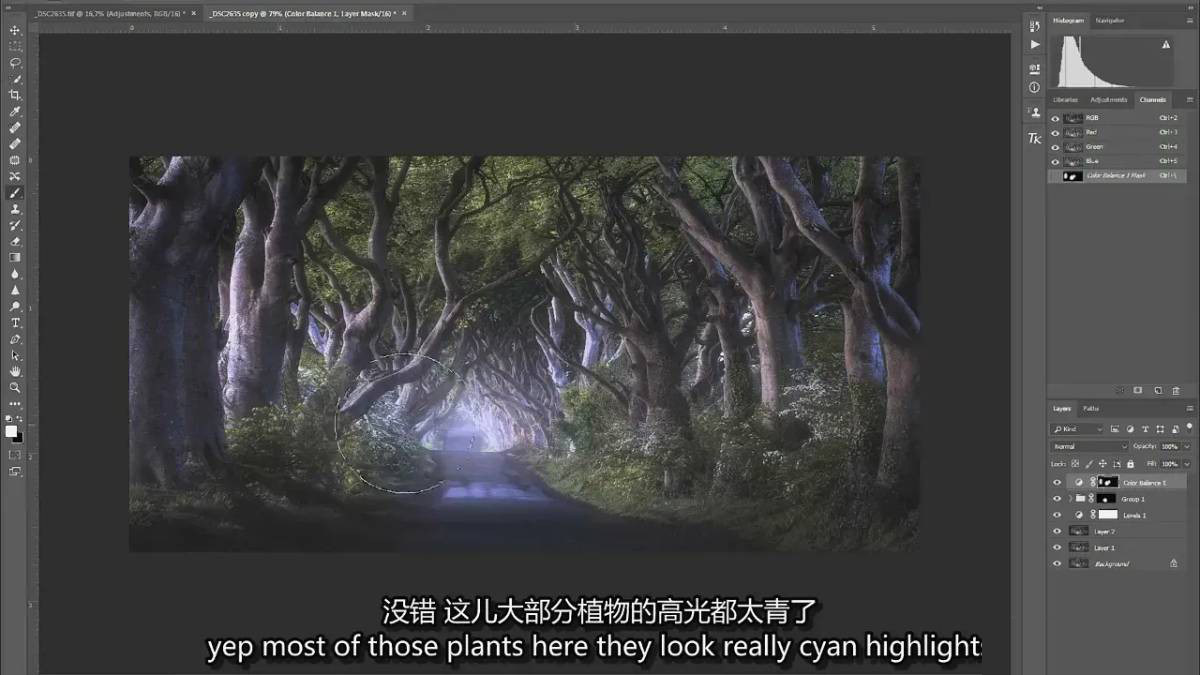Select the Color Balance 1 layer mask thumbnail
This screenshot has height=675, width=1200.
coord(1108,482)
